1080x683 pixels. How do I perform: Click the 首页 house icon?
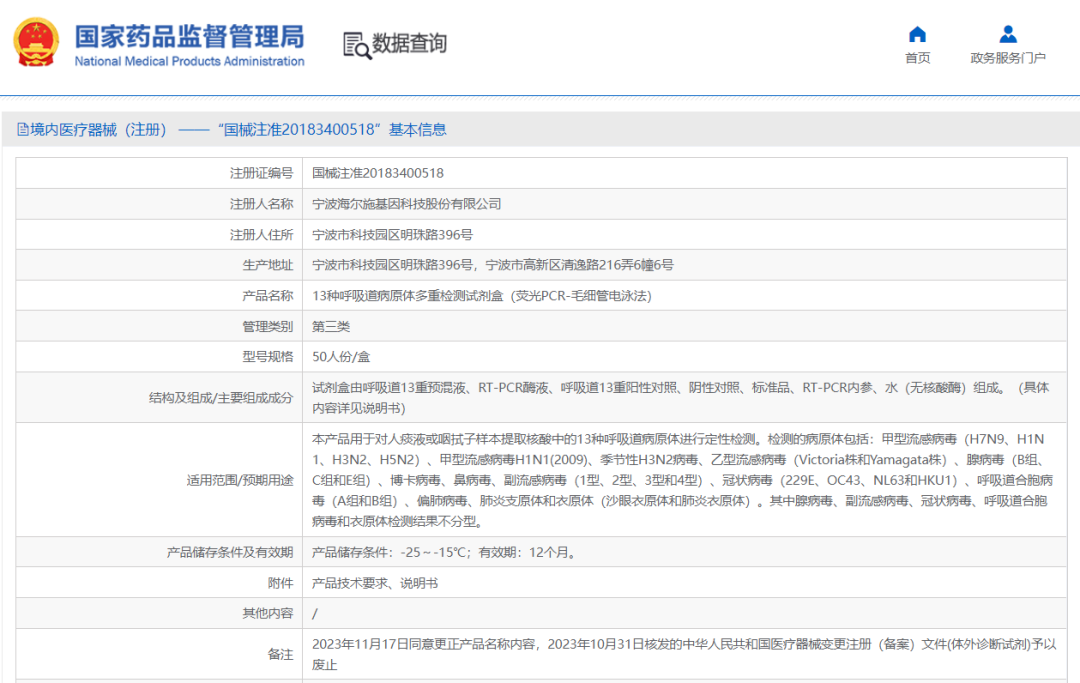click(x=917, y=35)
